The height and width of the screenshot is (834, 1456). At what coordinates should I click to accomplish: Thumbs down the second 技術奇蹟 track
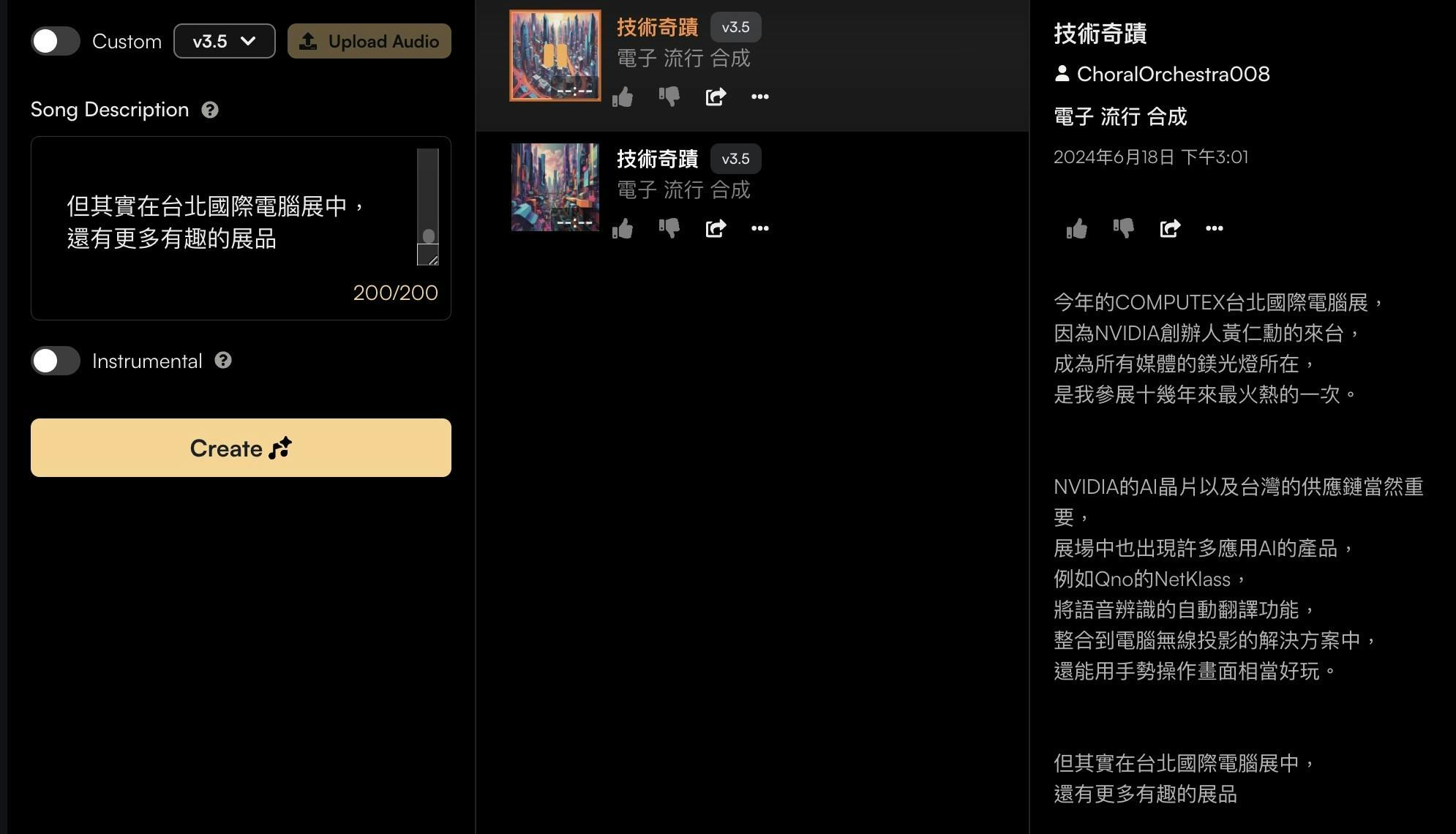[669, 228]
